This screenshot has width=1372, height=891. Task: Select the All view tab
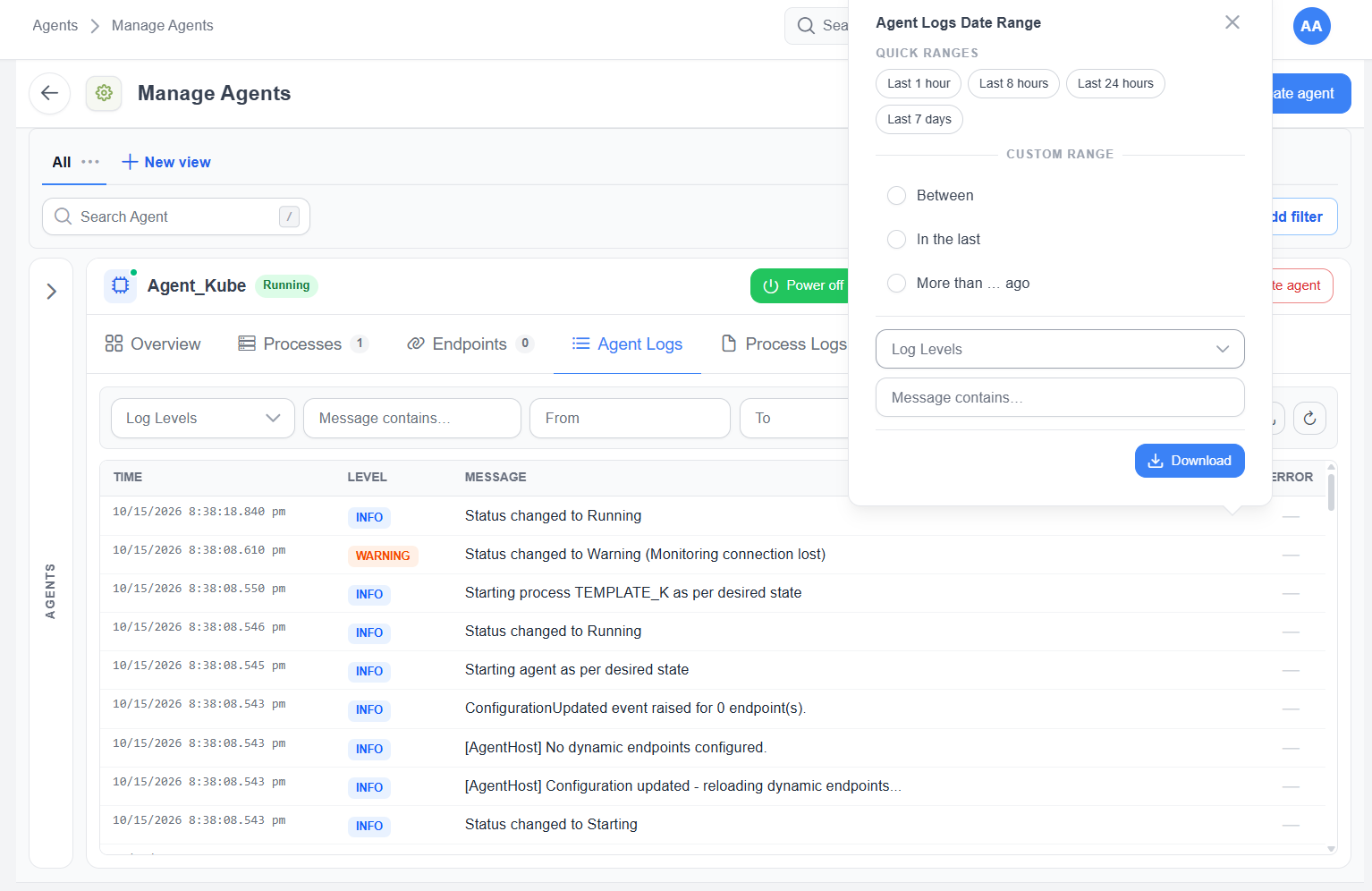(62, 162)
